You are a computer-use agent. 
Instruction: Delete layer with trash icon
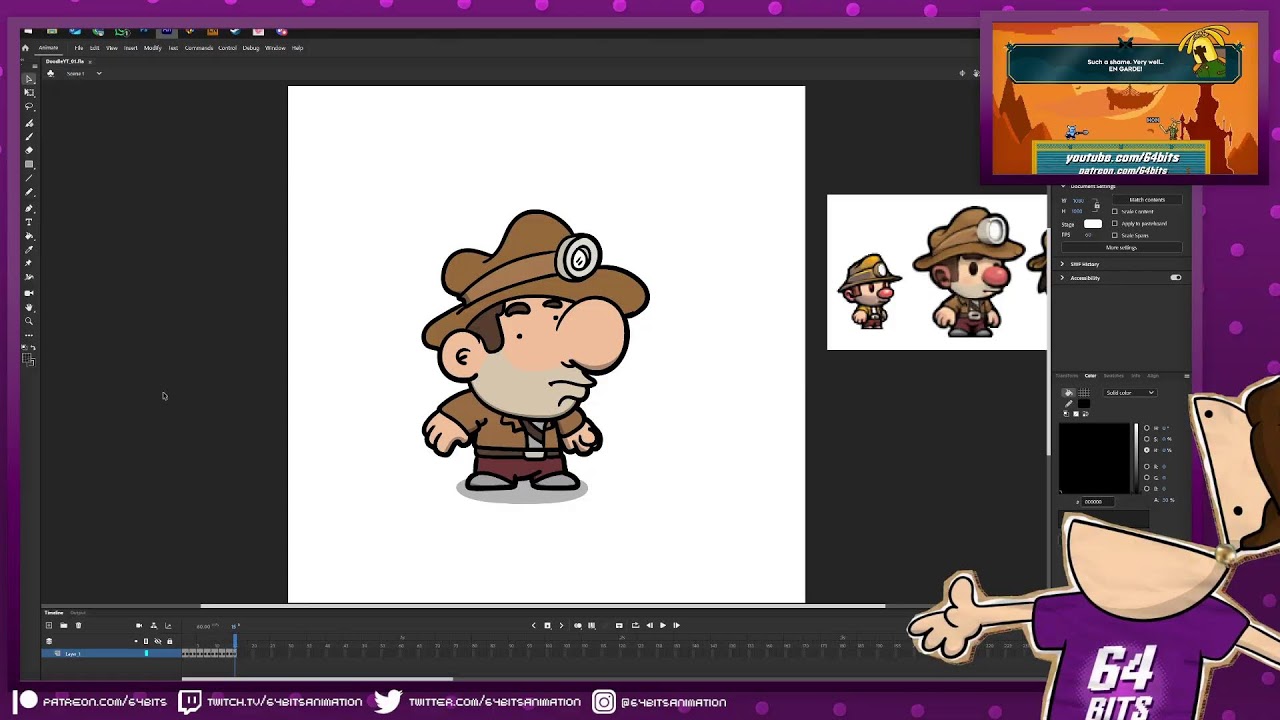78,626
